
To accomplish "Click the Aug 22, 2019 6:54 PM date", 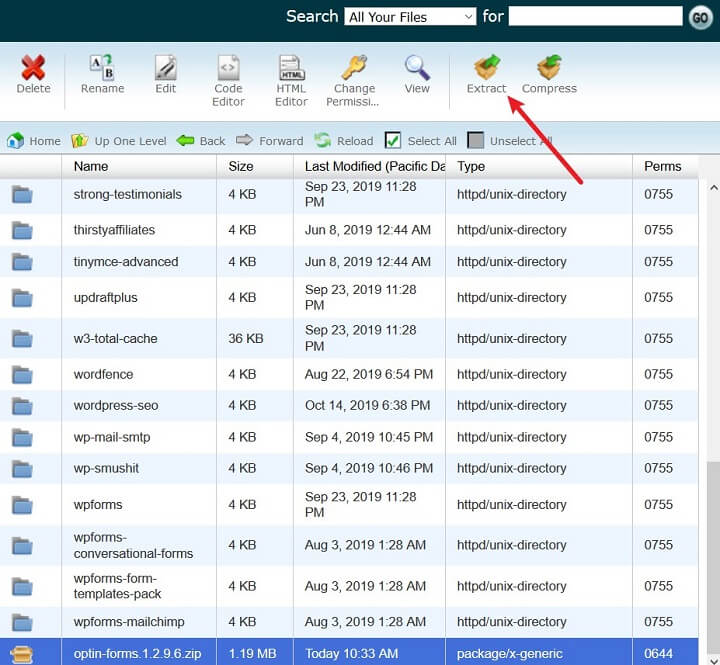I will (x=369, y=374).
